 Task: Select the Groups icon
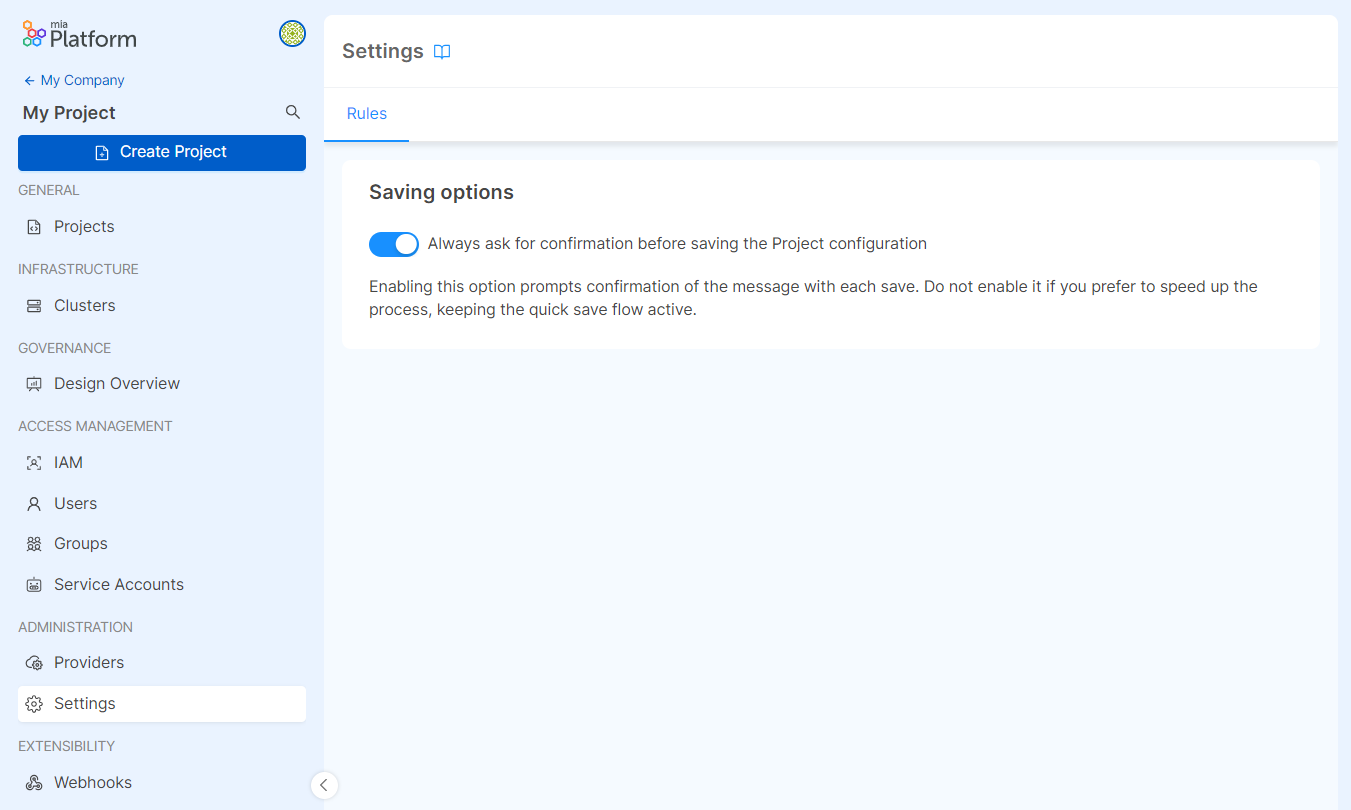[35, 543]
